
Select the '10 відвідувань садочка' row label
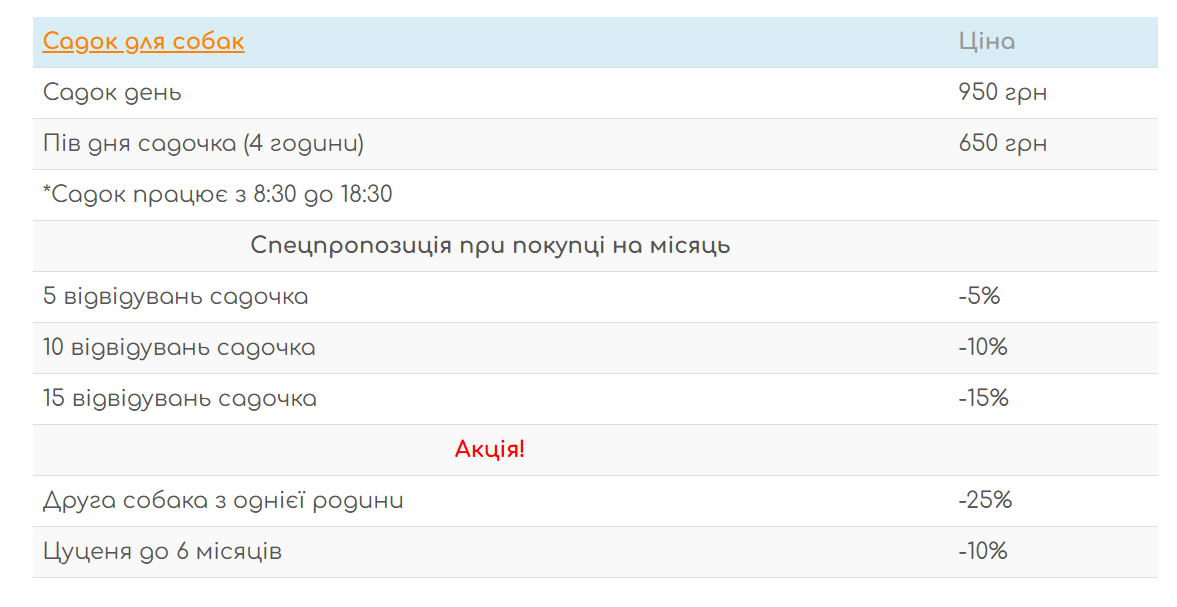pyautogui.click(x=179, y=348)
